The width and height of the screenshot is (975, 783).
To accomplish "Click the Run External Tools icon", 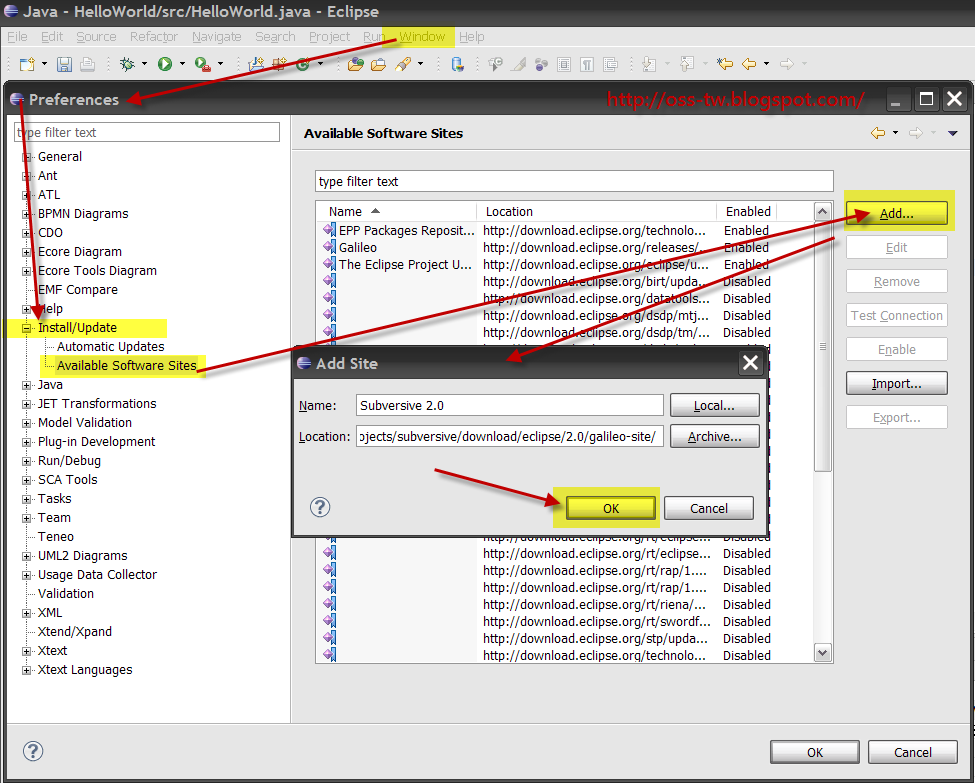I will coord(203,64).
